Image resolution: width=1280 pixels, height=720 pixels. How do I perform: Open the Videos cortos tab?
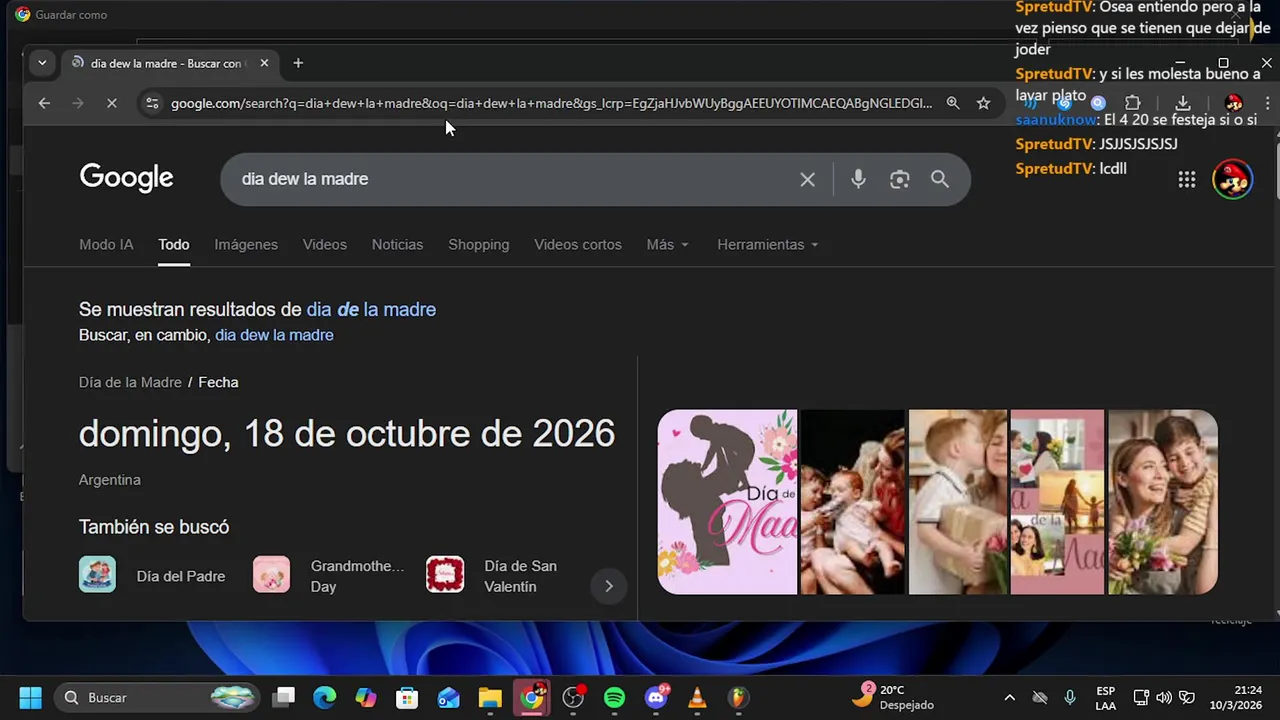pyautogui.click(x=578, y=244)
